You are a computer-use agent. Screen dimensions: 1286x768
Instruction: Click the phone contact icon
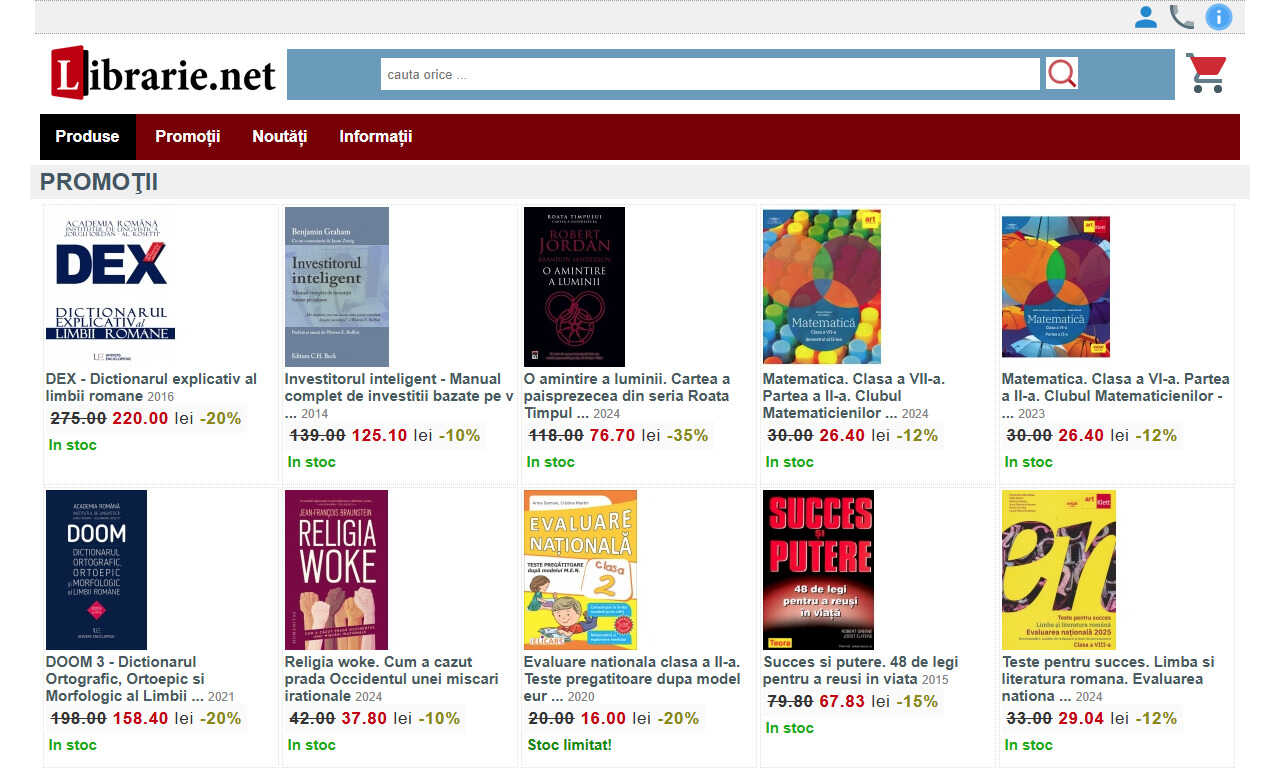(x=1182, y=17)
